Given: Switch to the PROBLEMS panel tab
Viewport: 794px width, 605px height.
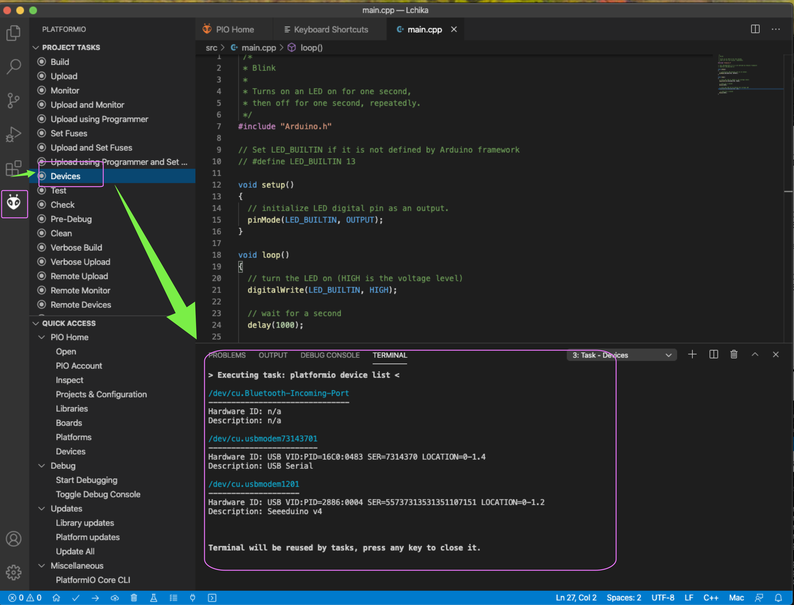Looking at the screenshot, I should [227, 355].
